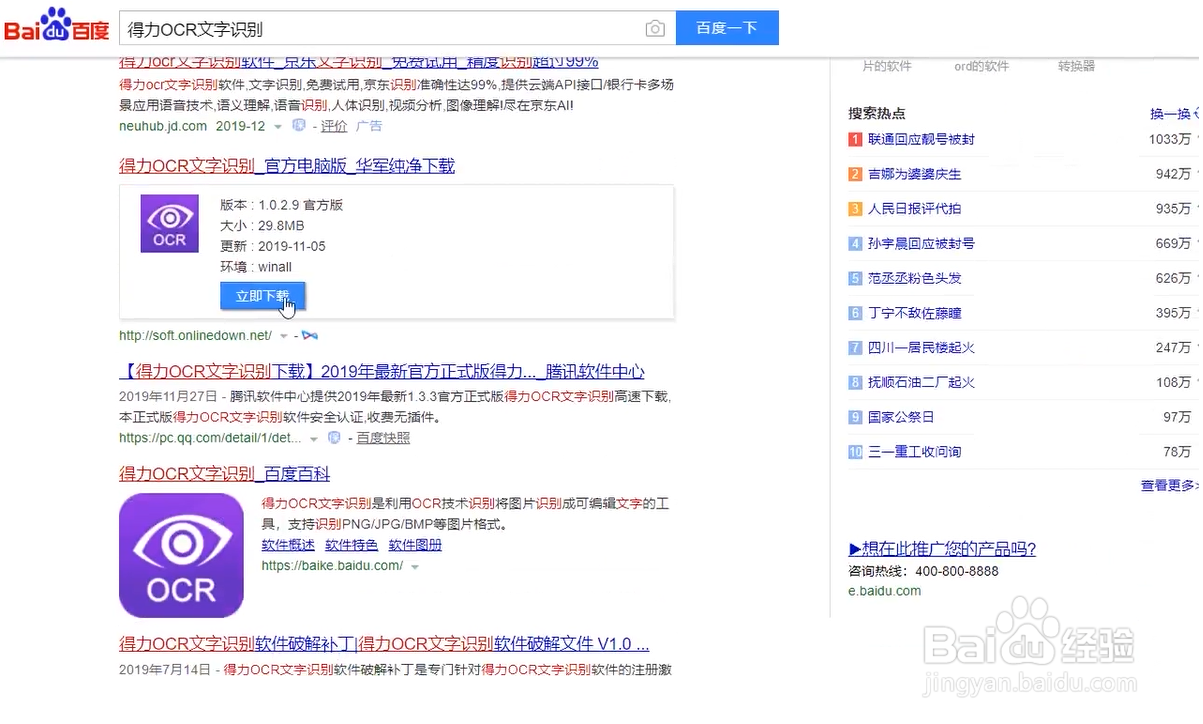Screen dimensions: 1203x724
Task: Open hot topic 丁宁不敌佐藤瞳
Action: (914, 313)
